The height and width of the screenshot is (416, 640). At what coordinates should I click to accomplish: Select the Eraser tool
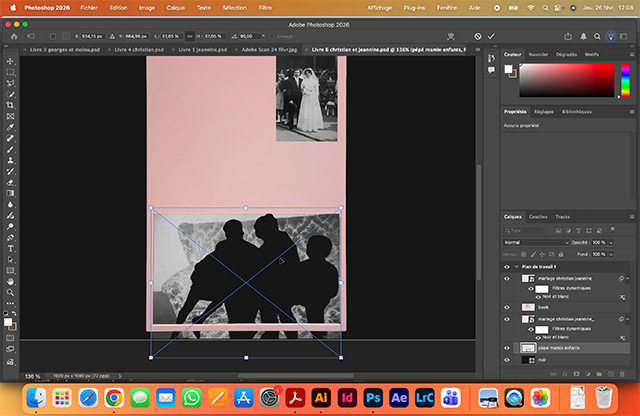coord(10,182)
